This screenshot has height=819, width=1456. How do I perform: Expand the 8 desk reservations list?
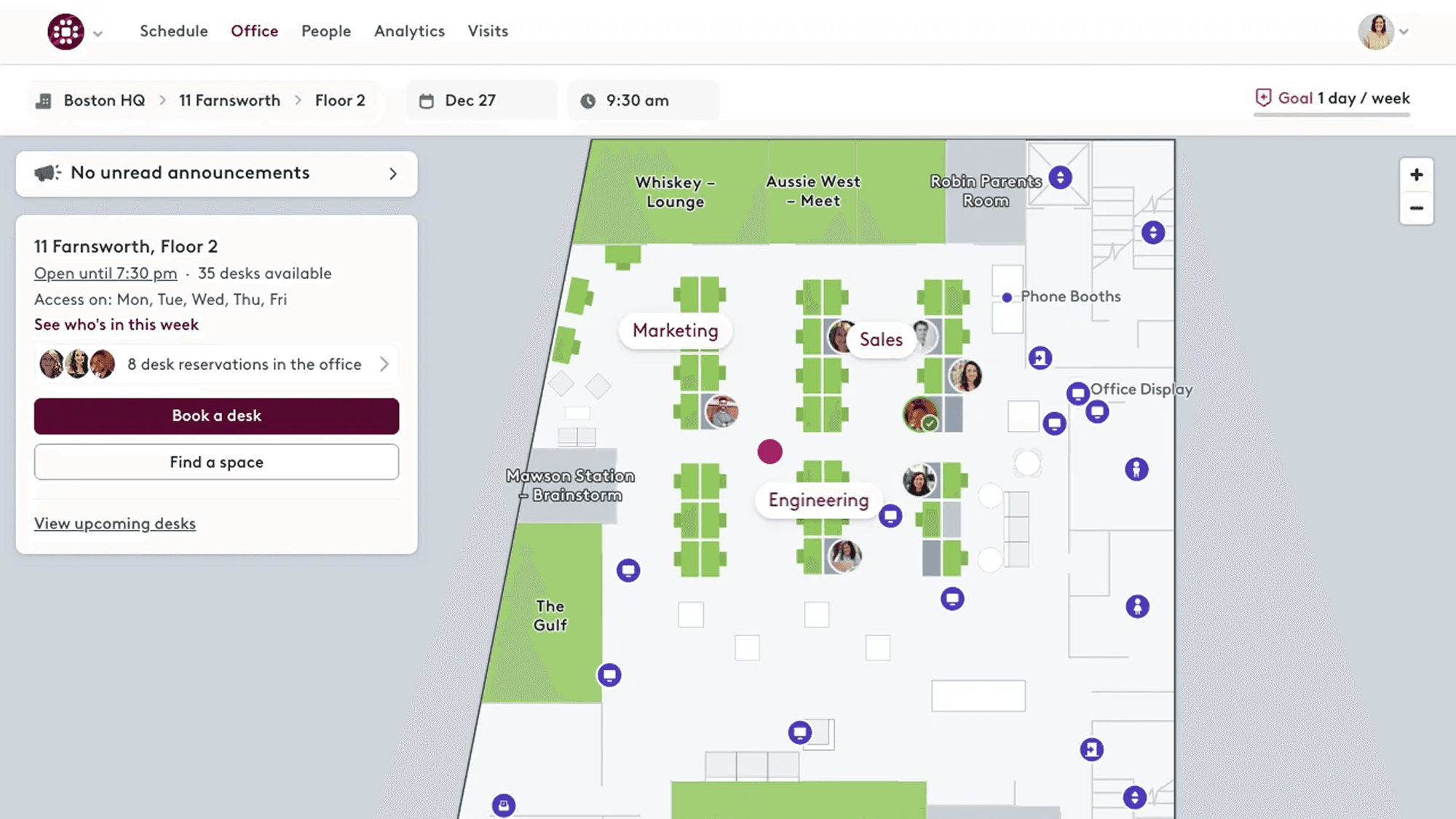tap(385, 364)
